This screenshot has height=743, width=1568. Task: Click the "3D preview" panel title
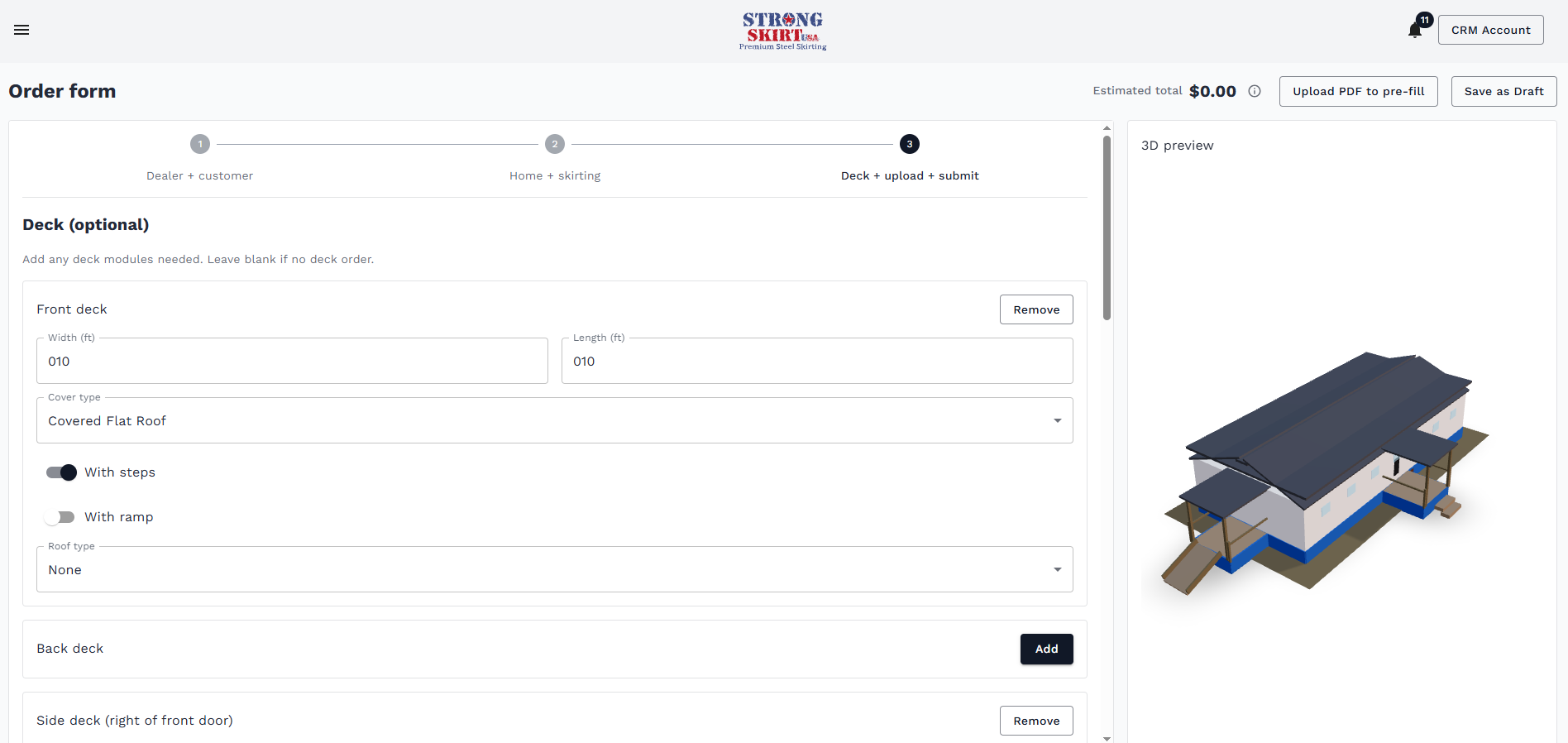tap(1177, 146)
